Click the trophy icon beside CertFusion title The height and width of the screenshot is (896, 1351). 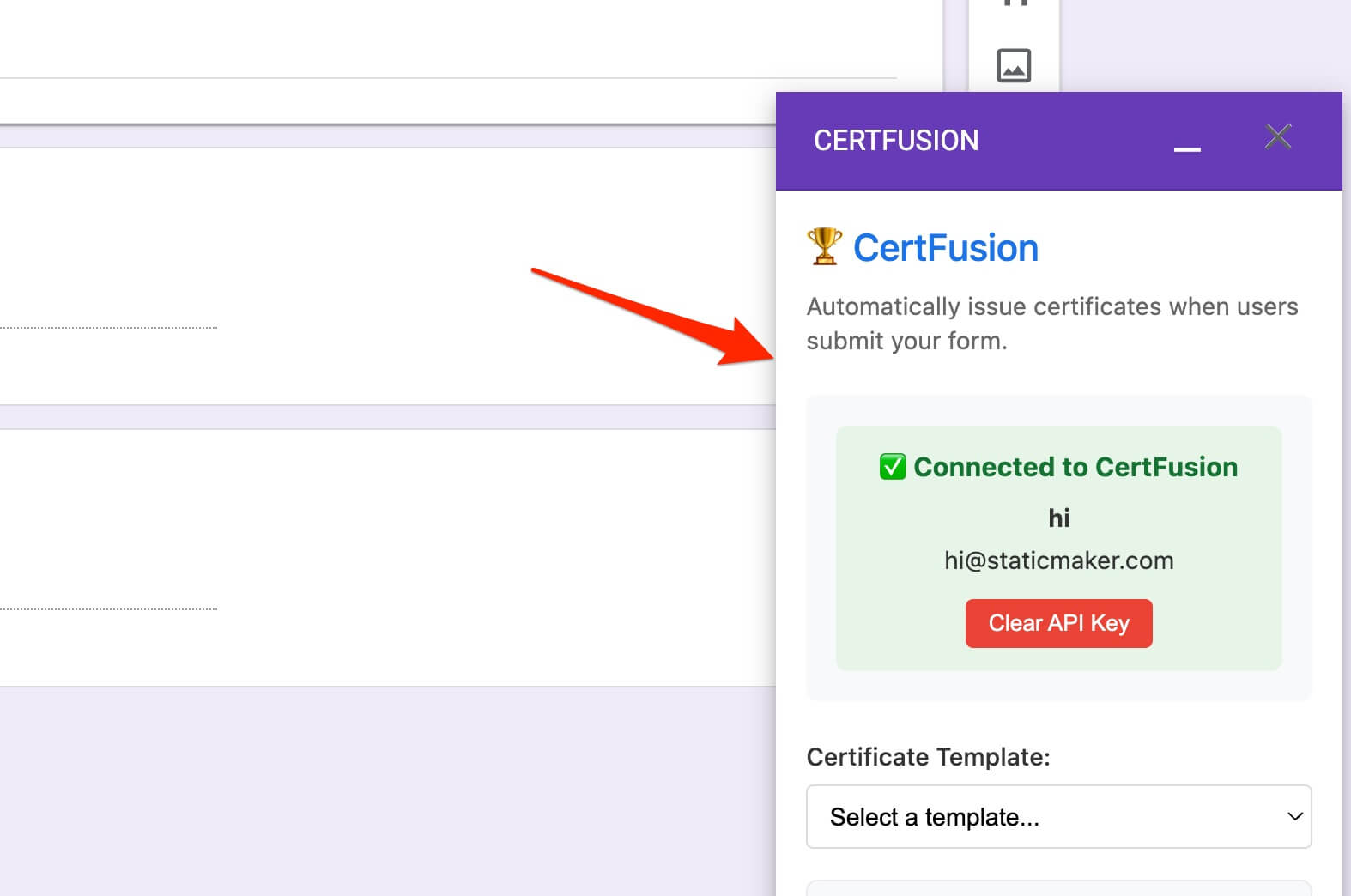click(824, 247)
